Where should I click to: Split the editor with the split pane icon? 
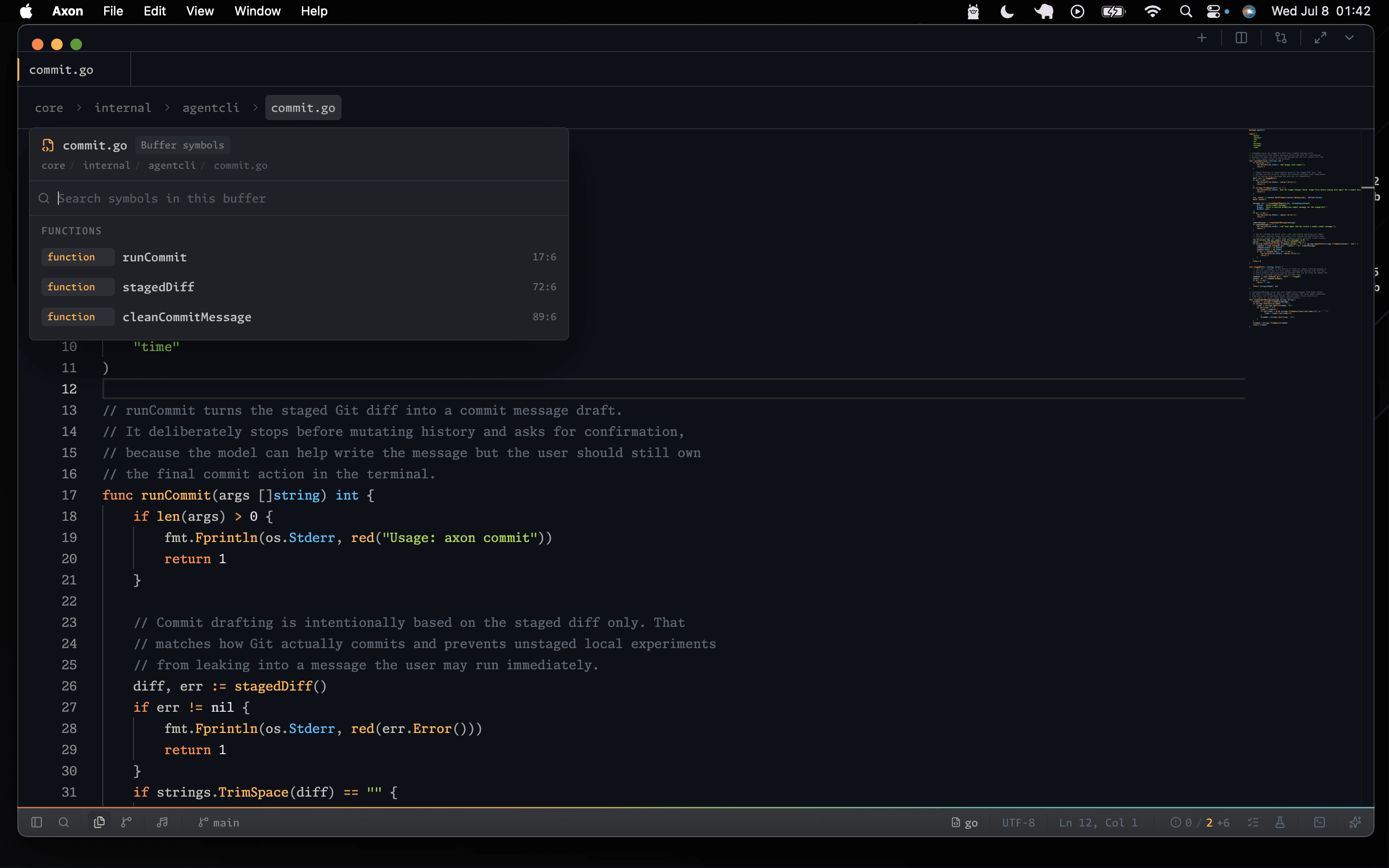(x=1241, y=38)
